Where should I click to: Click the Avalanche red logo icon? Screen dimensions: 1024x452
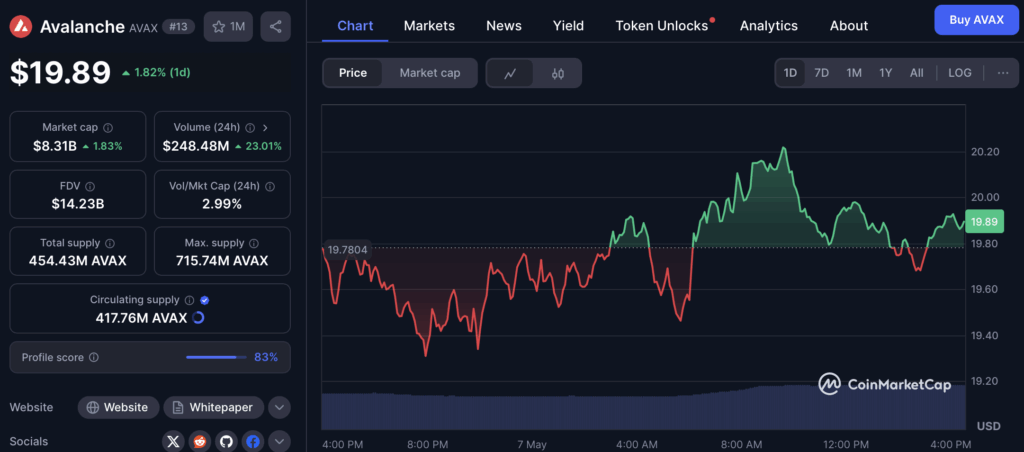[21, 27]
